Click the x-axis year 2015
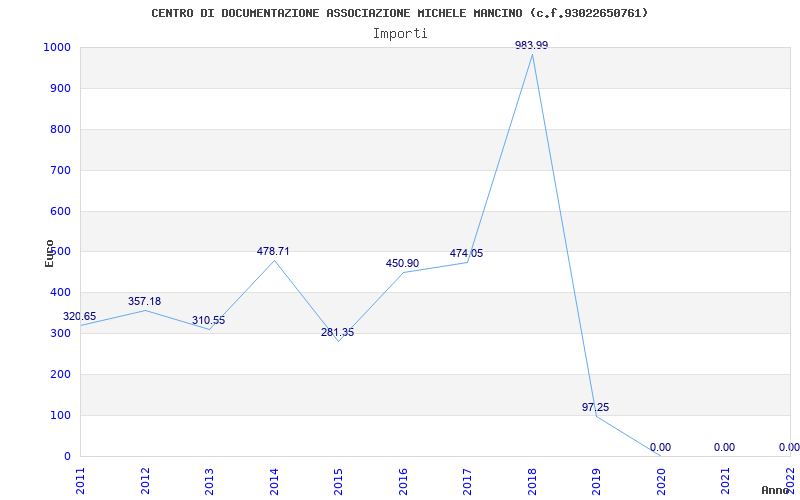The image size is (800, 500). point(338,481)
